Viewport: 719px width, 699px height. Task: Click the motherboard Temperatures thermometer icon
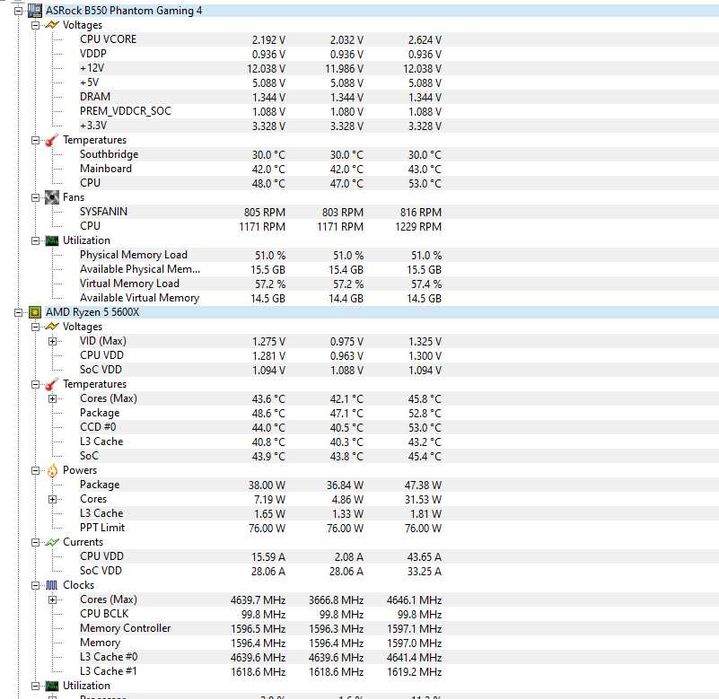(52, 140)
